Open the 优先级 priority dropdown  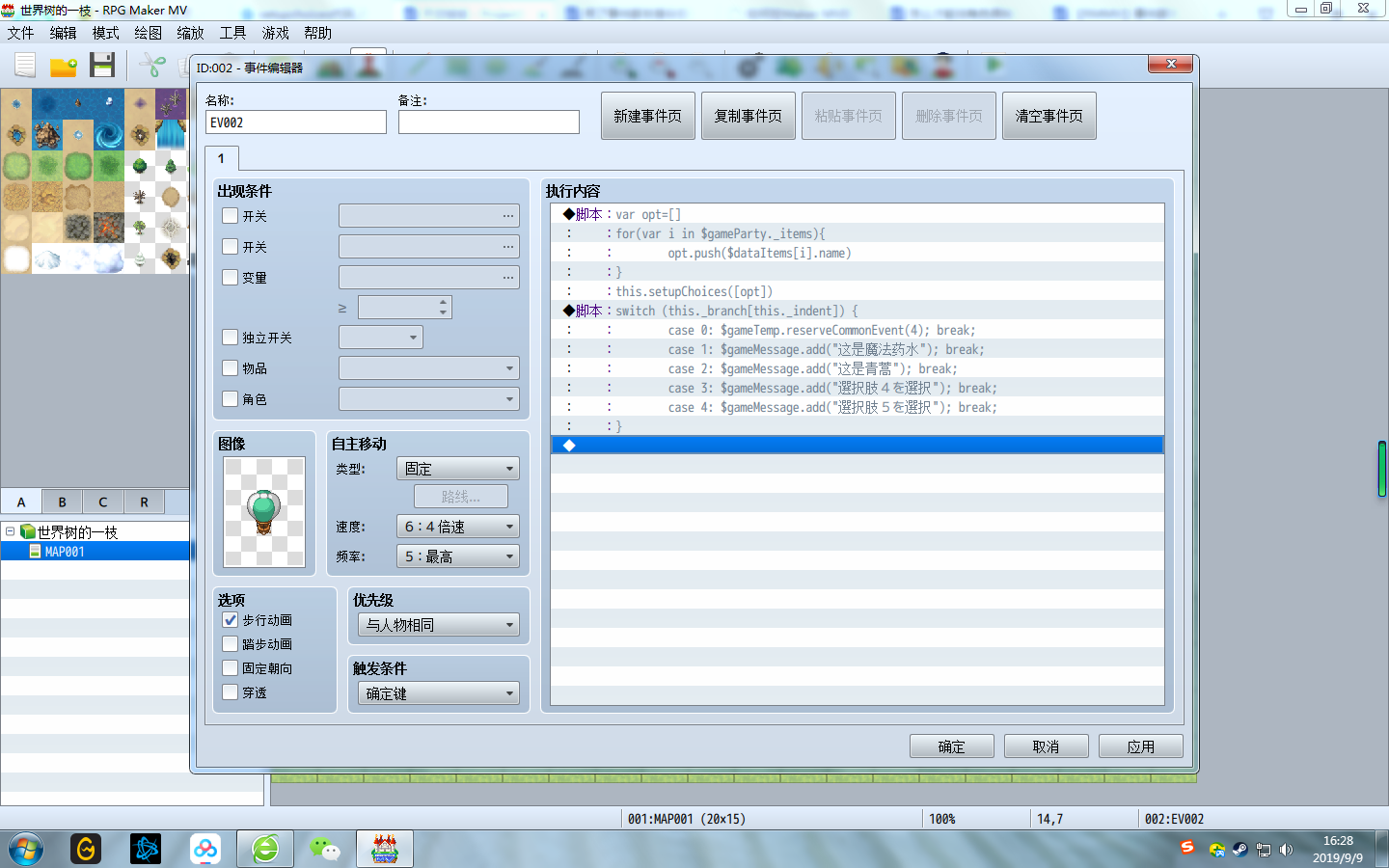click(439, 625)
